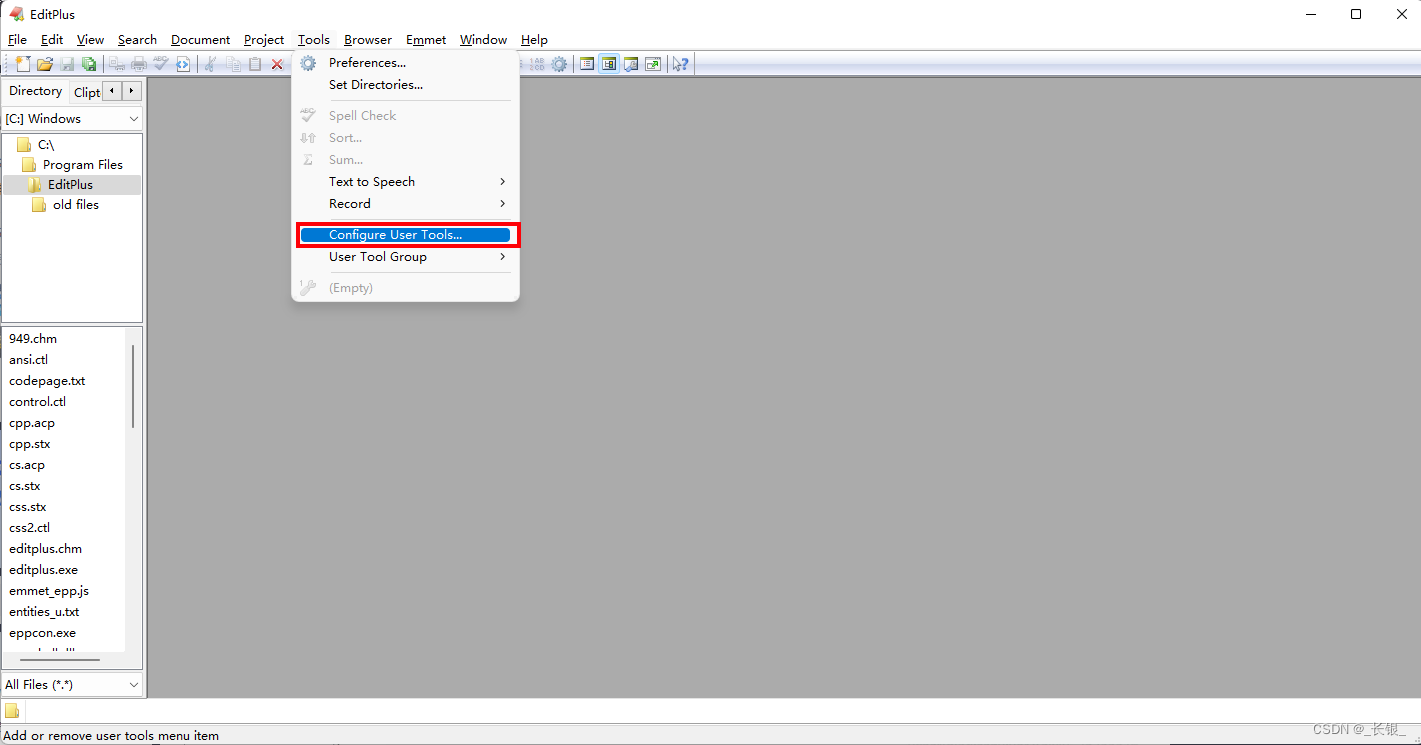1421x745 pixels.
Task: Open the drive selector showing [C:] Windows
Action: [x=71, y=118]
